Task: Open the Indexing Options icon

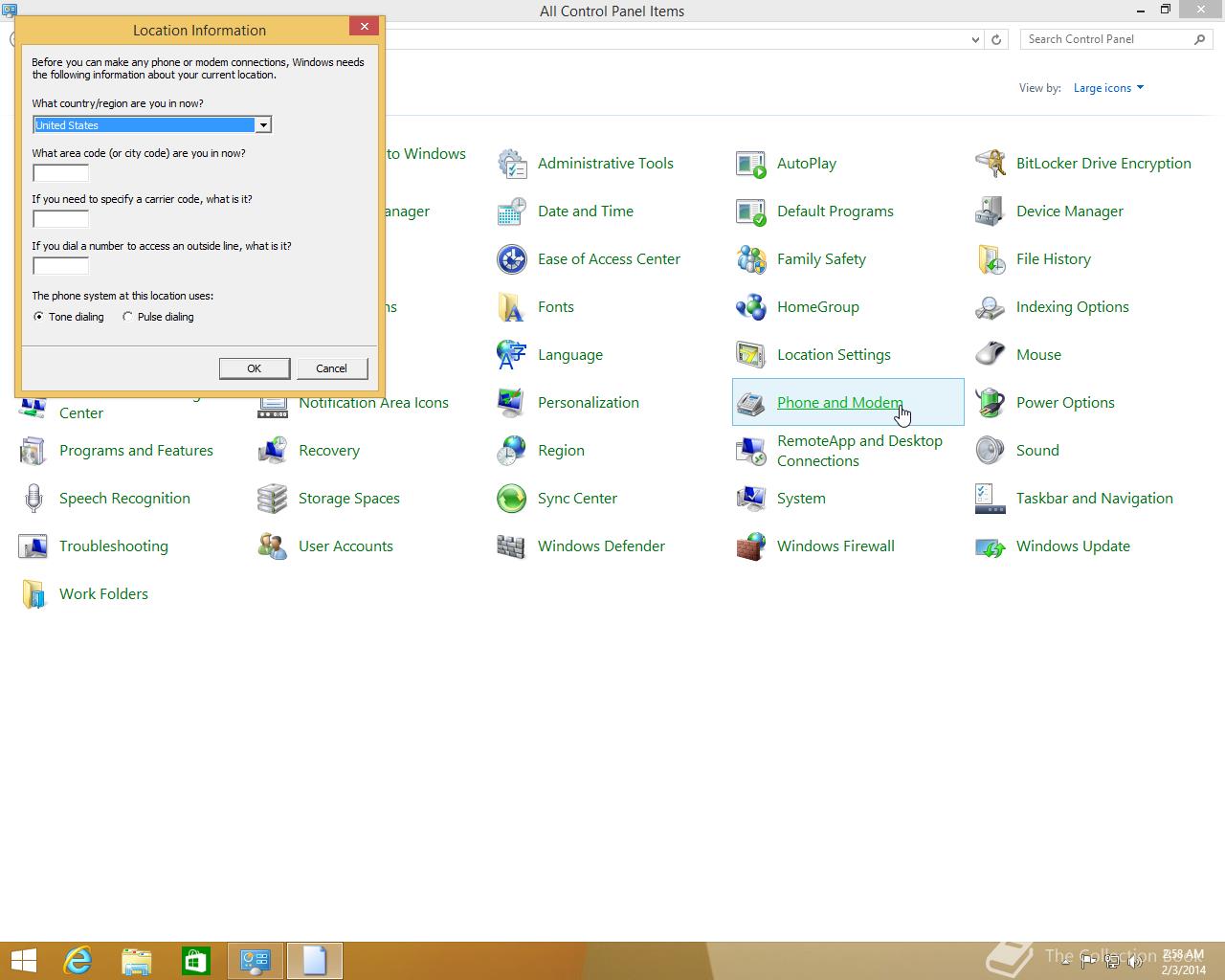Action: [x=991, y=307]
